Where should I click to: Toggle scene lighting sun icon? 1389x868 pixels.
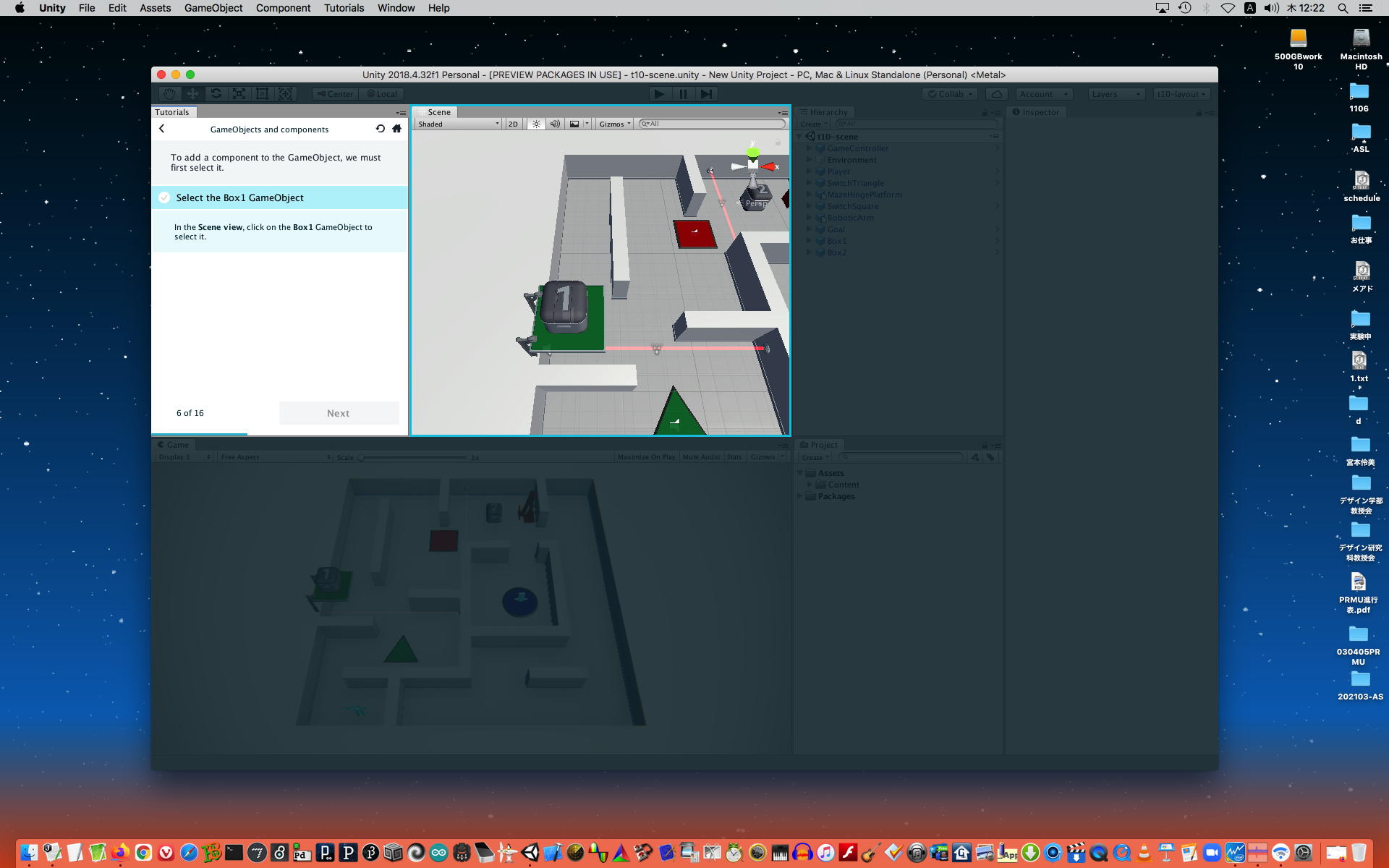click(x=536, y=124)
